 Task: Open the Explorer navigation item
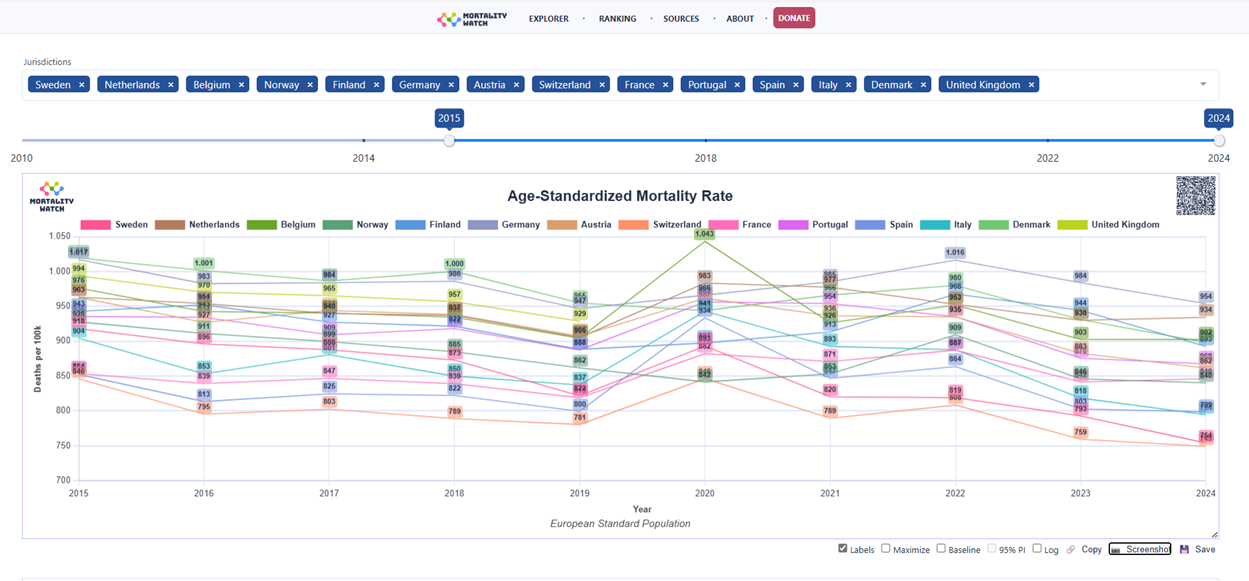click(x=549, y=18)
